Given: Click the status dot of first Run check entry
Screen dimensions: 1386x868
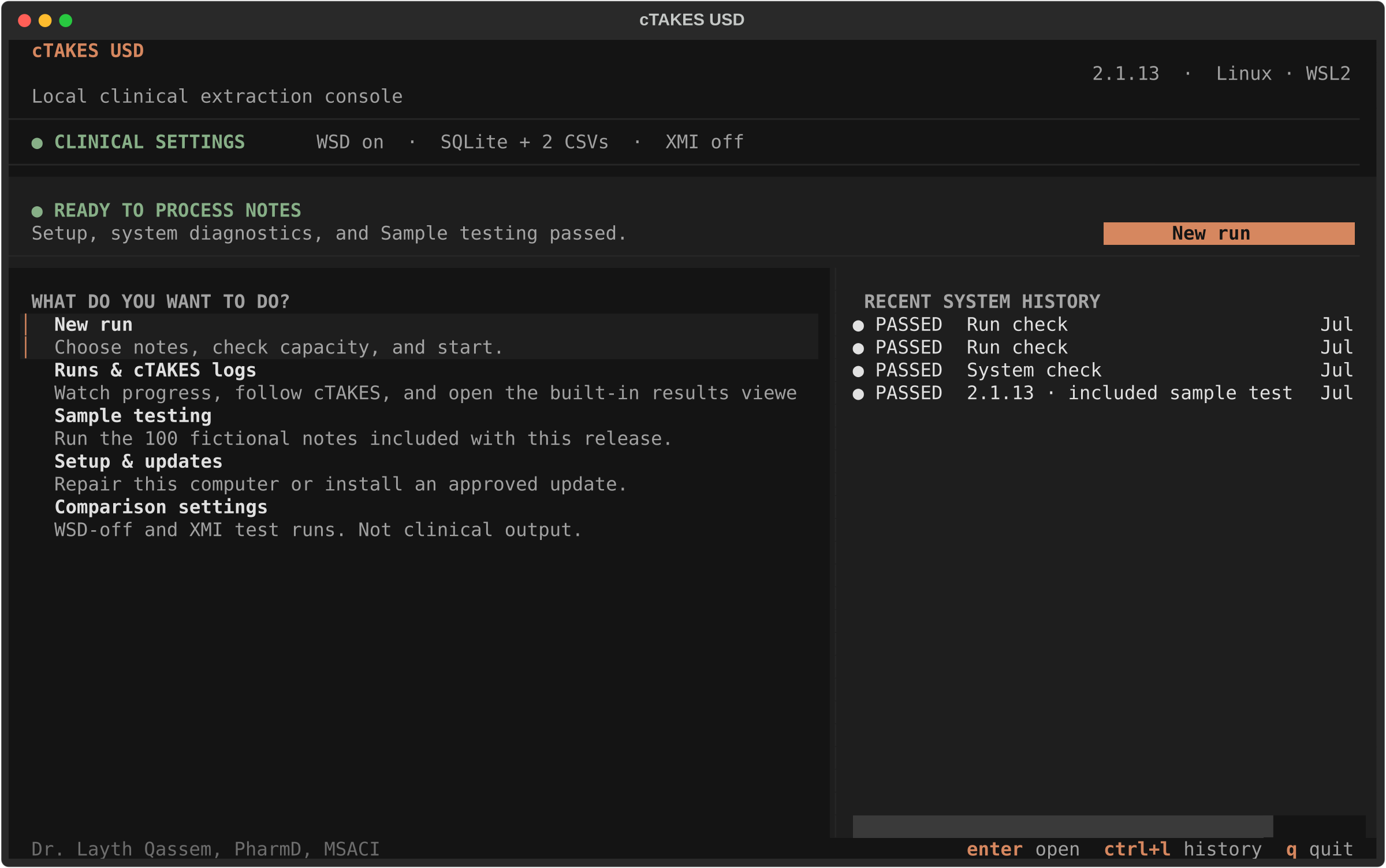Looking at the screenshot, I should pos(858,326).
